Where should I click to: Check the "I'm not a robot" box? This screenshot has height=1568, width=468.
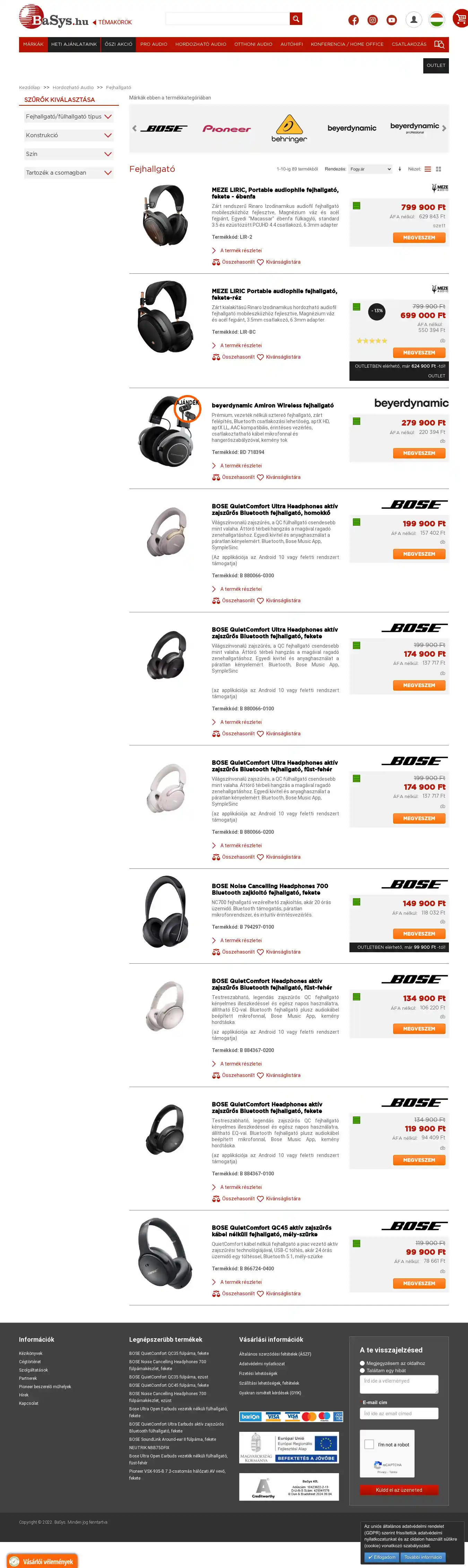pos(369,1444)
